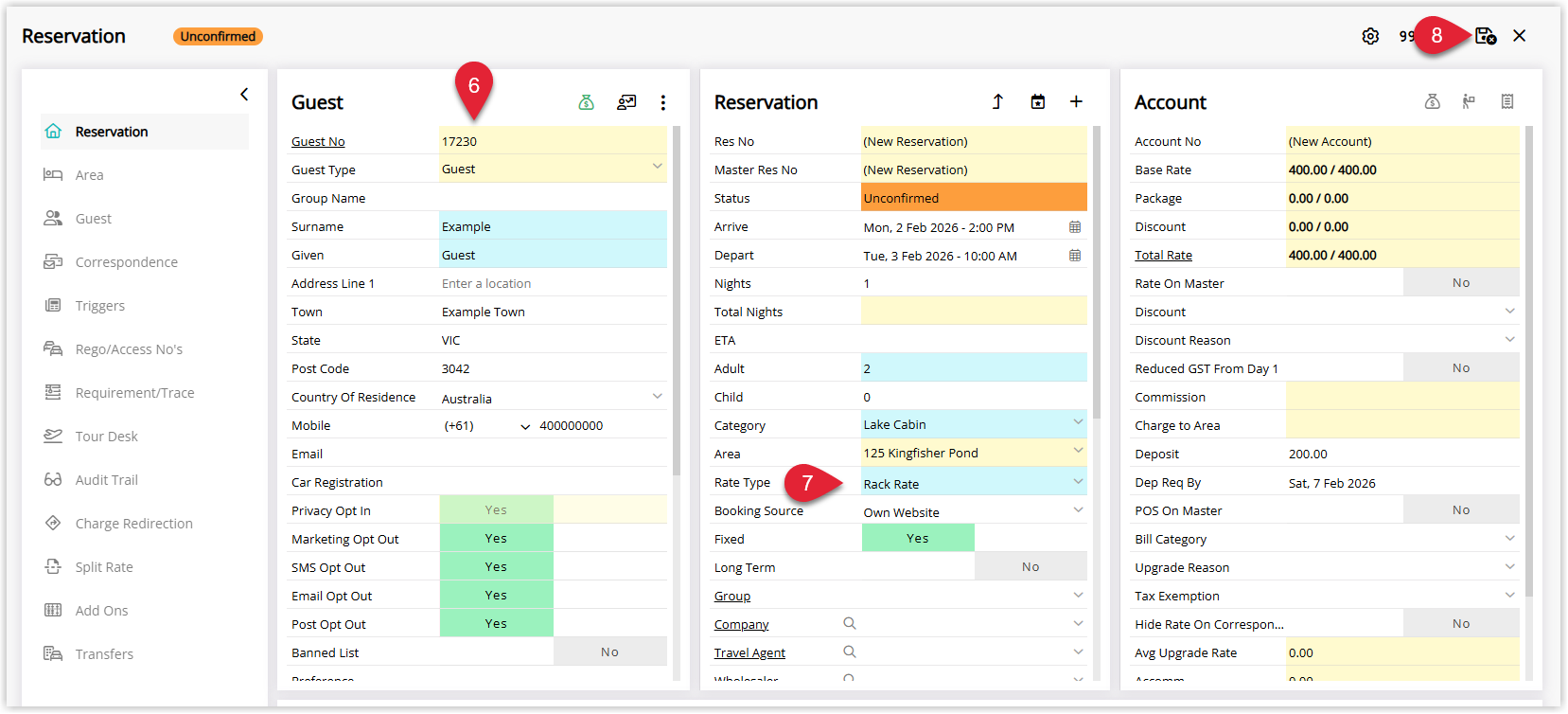
Task: Select Audit Trail in the sidebar
Action: pos(107,480)
